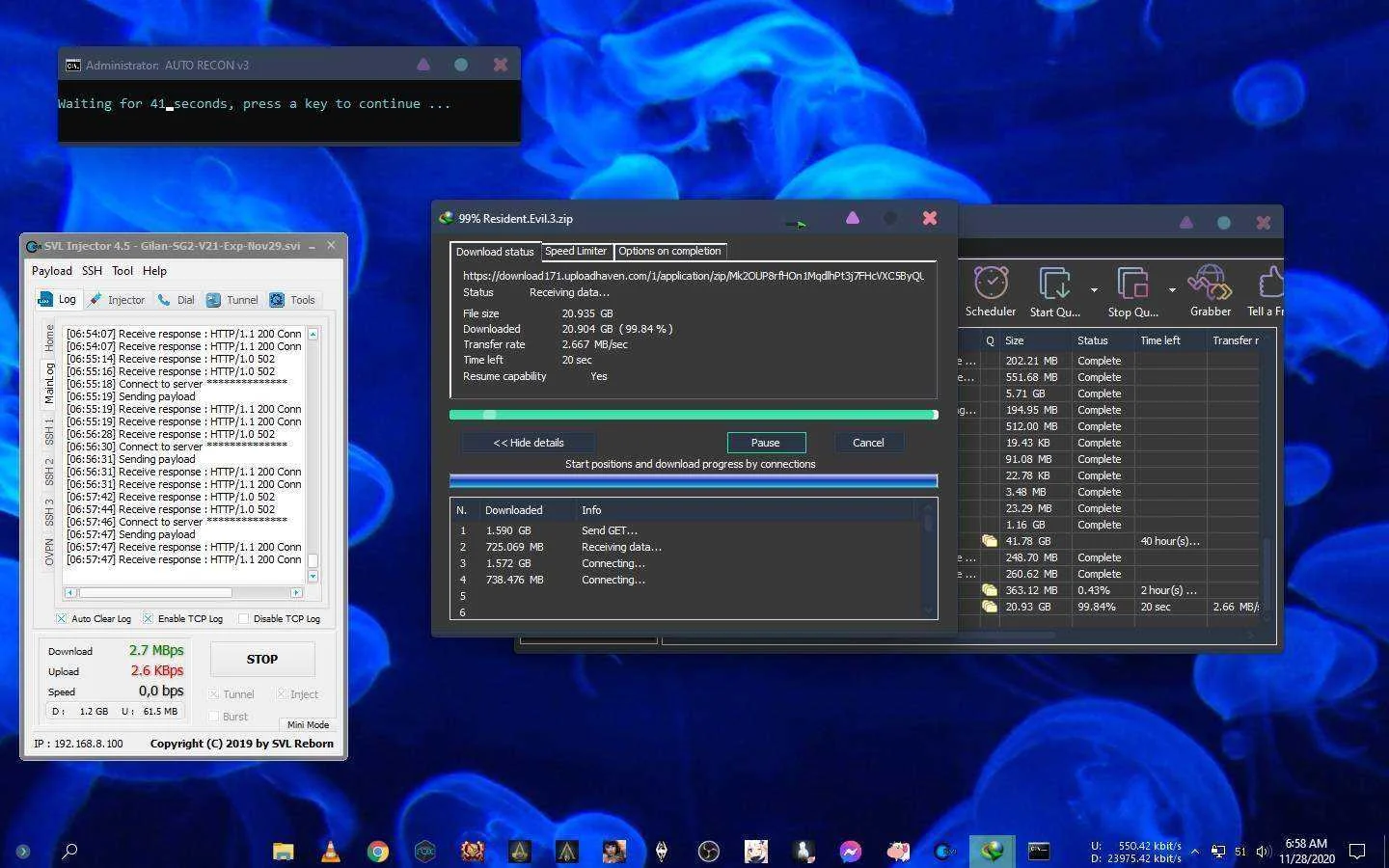The image size is (1389, 868).
Task: Toggle the Auto Clear Log checkbox
Action: 61,618
